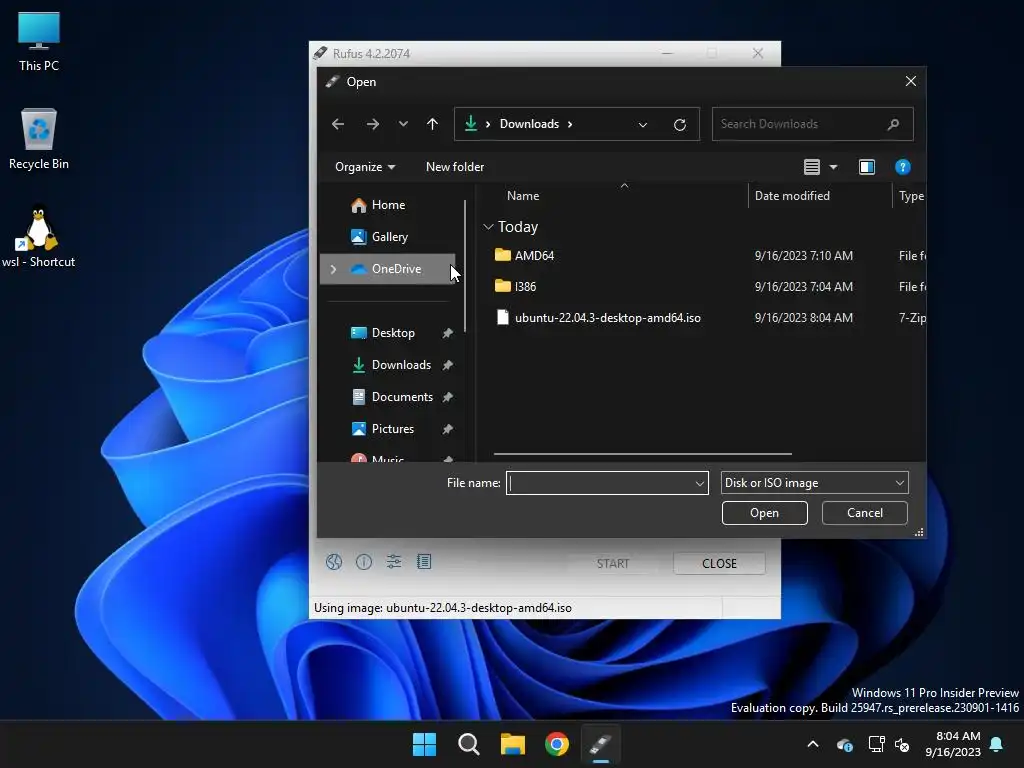
Task: Select Home in the navigation pane
Action: 388,205
